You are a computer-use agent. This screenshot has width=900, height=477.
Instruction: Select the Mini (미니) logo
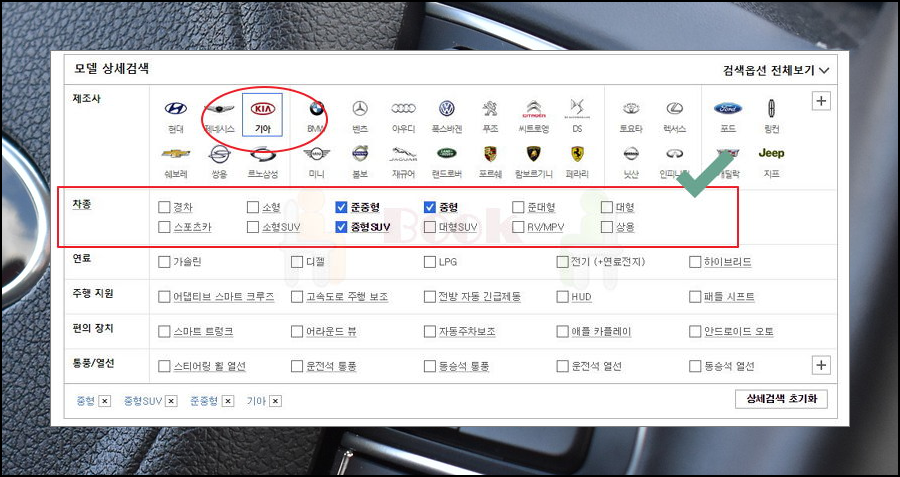(x=316, y=154)
